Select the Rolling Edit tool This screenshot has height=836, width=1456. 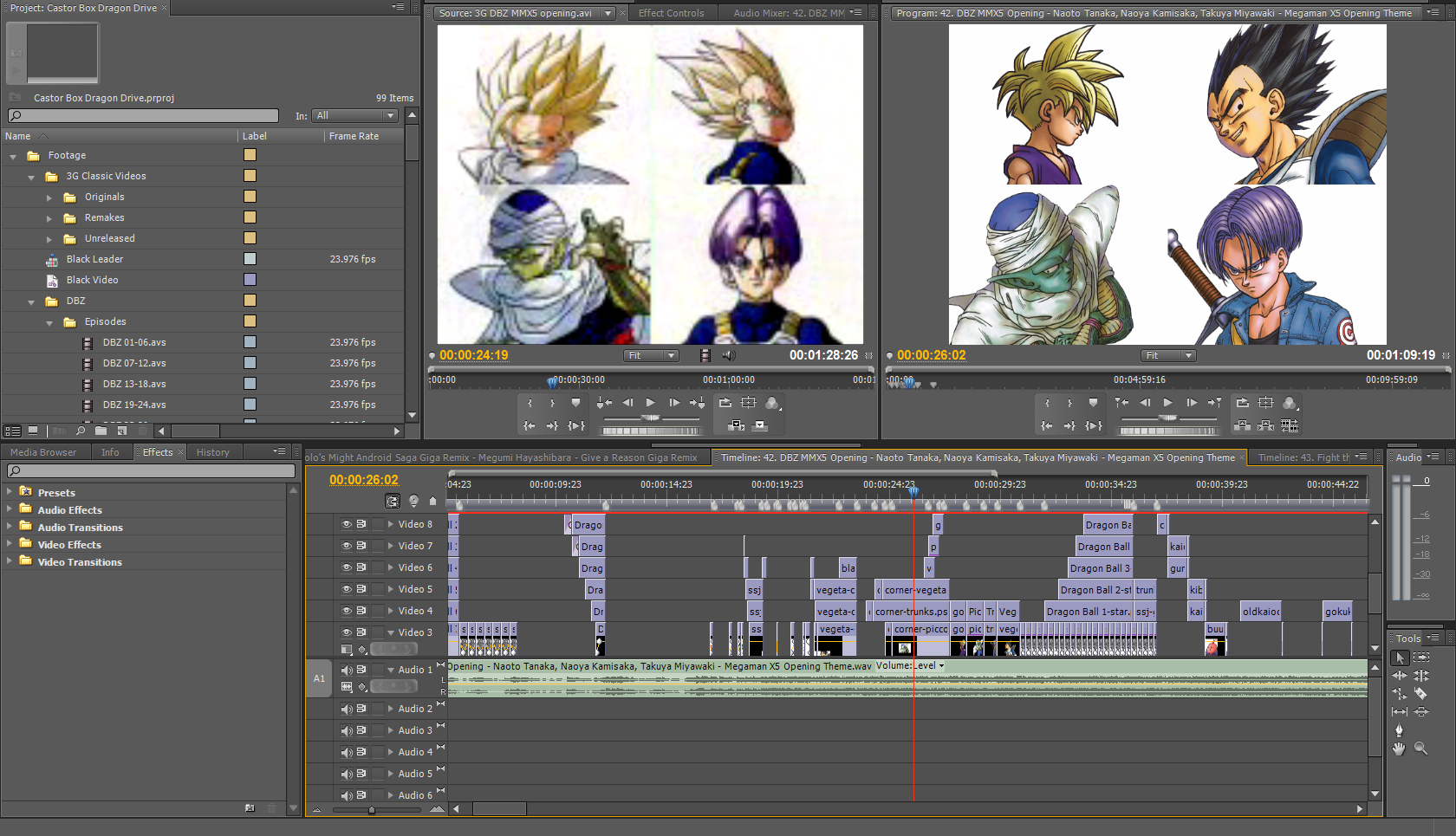coord(1421,676)
